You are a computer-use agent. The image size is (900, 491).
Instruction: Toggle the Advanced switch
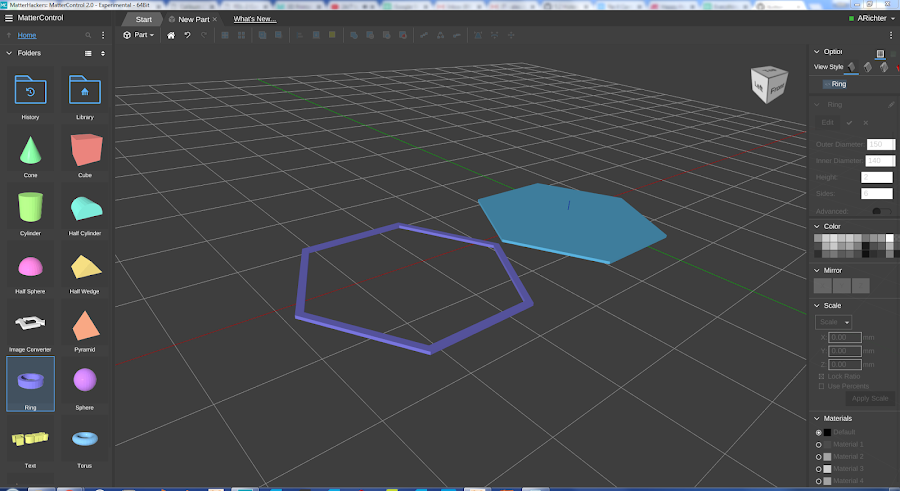pyautogui.click(x=880, y=211)
